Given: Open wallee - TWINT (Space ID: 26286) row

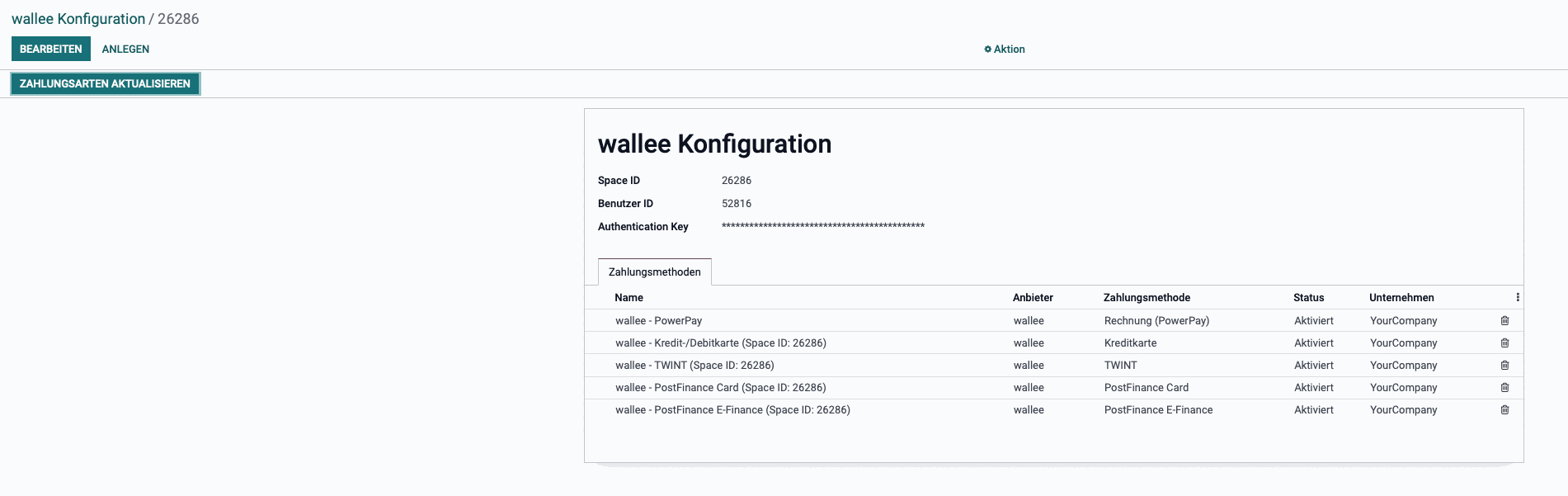Looking at the screenshot, I should [694, 366].
